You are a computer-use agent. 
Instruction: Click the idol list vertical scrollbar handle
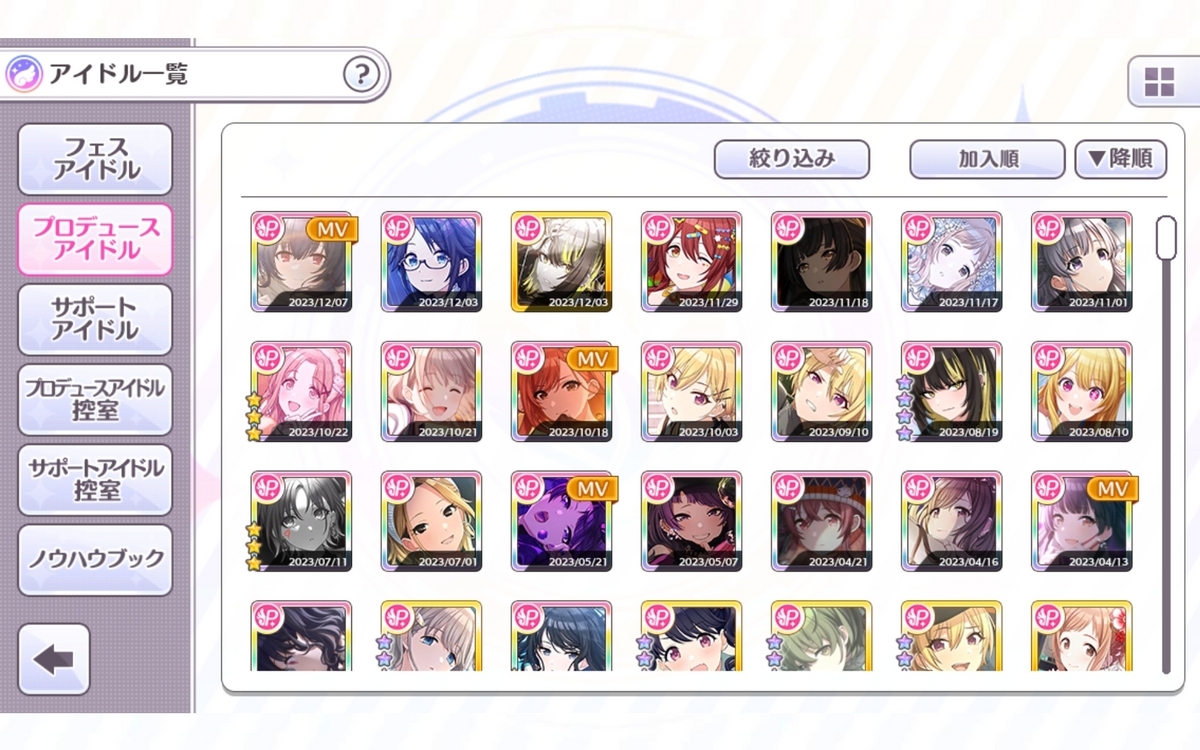[1166, 238]
